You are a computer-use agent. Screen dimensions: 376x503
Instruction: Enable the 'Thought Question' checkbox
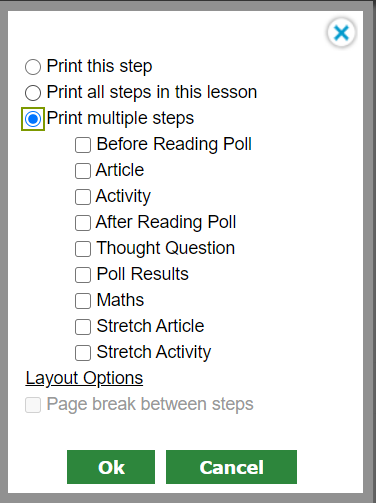[83, 249]
